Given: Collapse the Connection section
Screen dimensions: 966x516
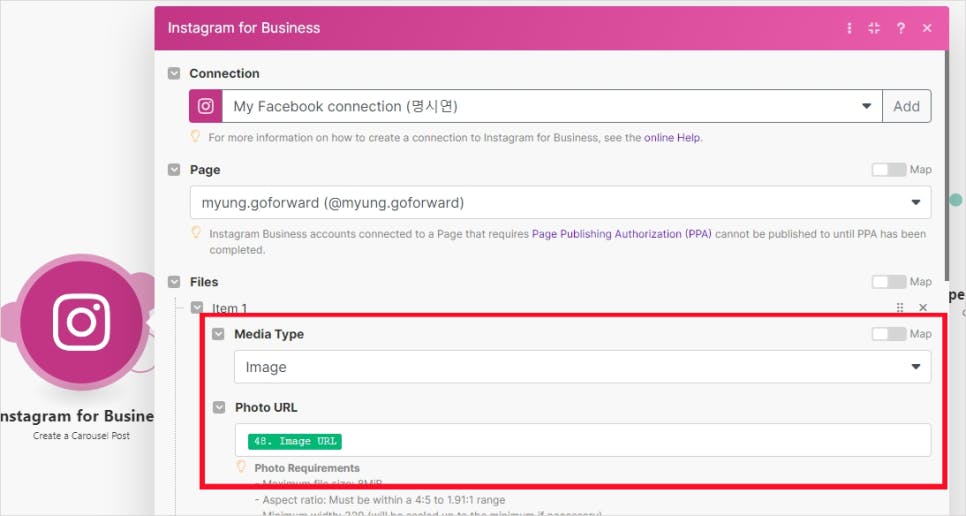Looking at the screenshot, I should 174,73.
